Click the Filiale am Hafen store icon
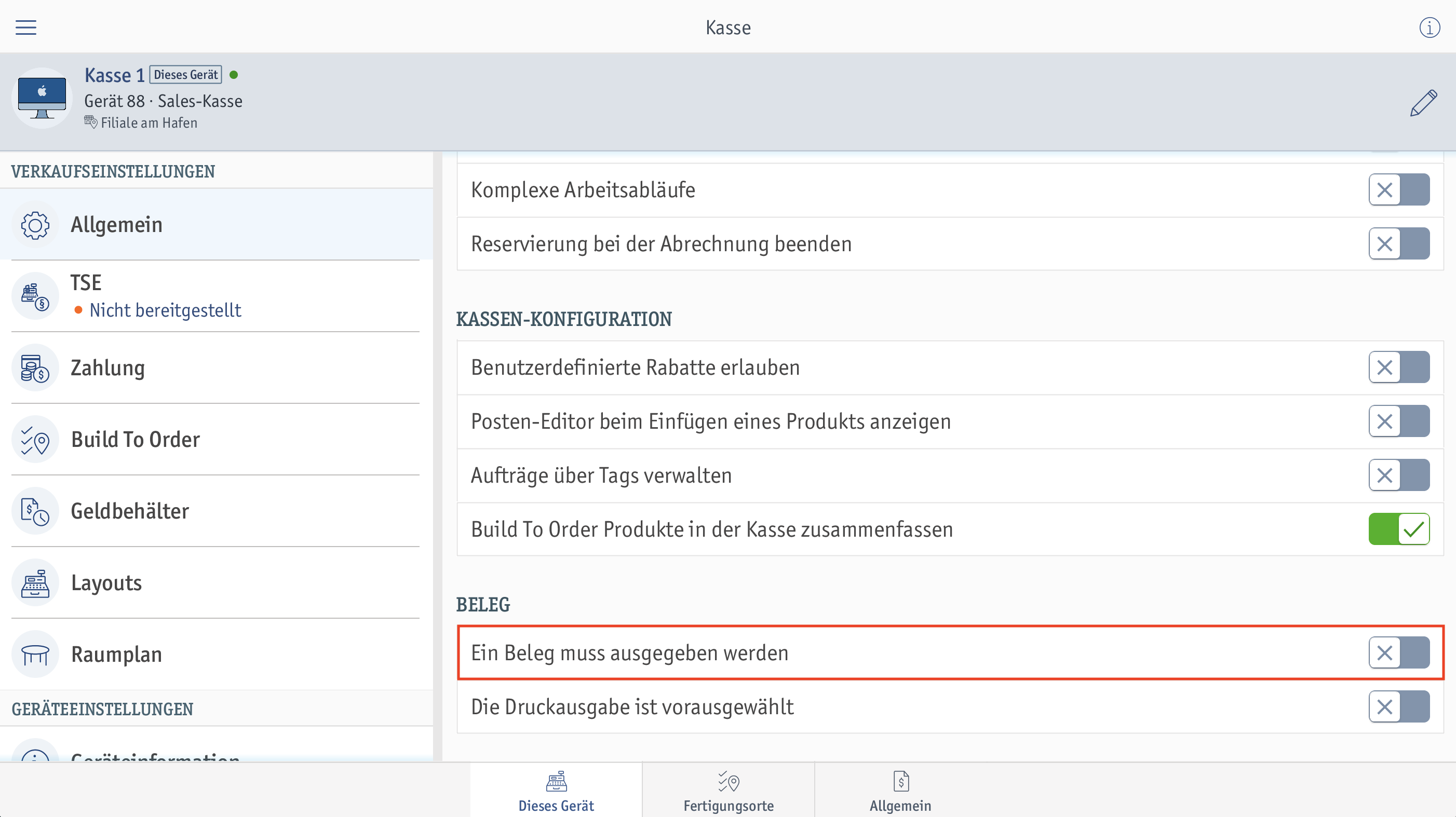 coord(90,122)
